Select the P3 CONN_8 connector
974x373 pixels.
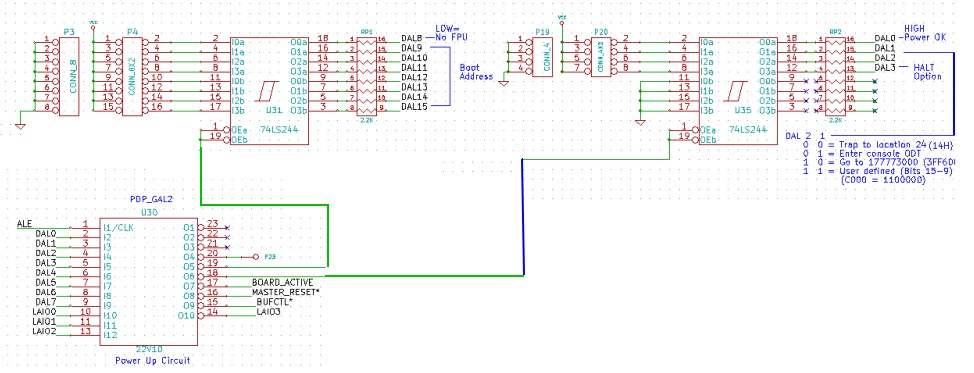coord(68,76)
